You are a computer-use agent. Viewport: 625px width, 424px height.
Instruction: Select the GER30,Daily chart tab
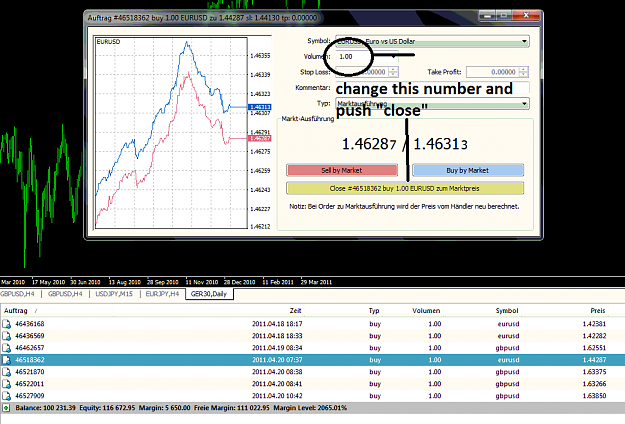pos(209,294)
